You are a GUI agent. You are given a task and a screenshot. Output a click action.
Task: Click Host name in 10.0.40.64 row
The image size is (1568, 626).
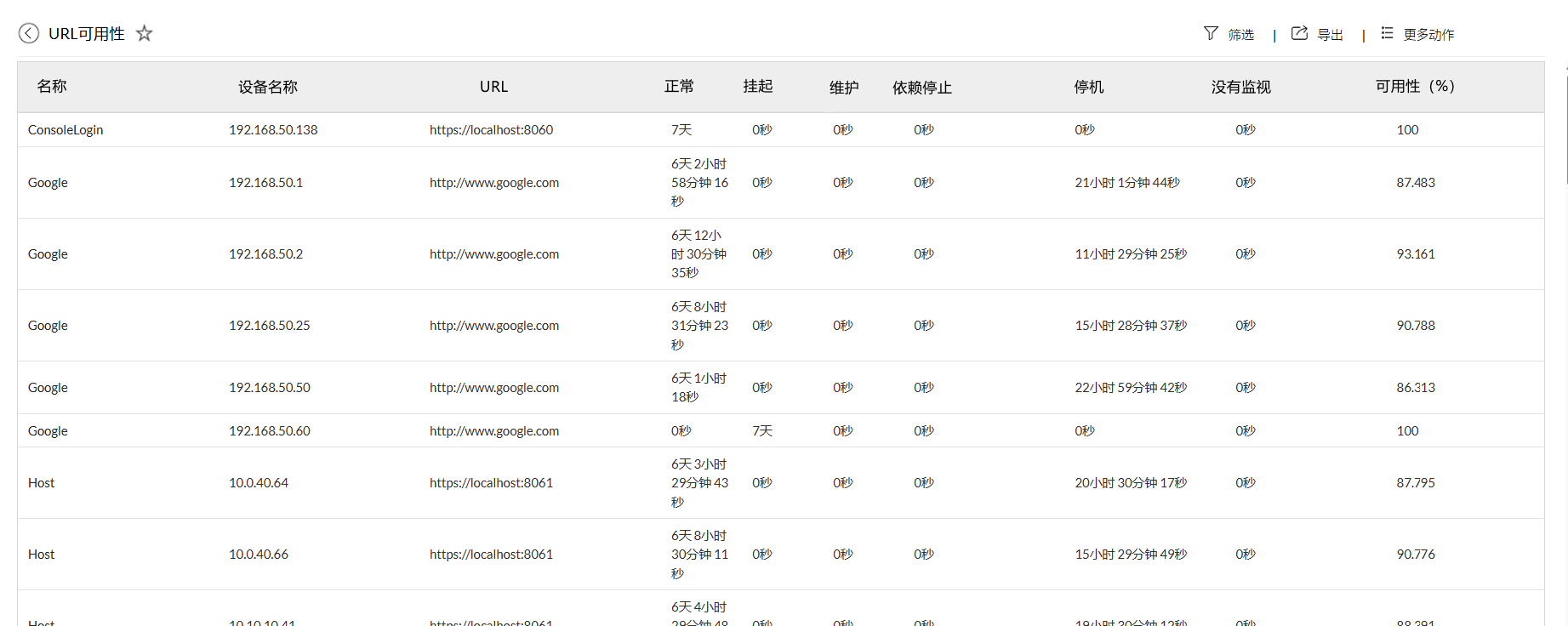point(41,482)
